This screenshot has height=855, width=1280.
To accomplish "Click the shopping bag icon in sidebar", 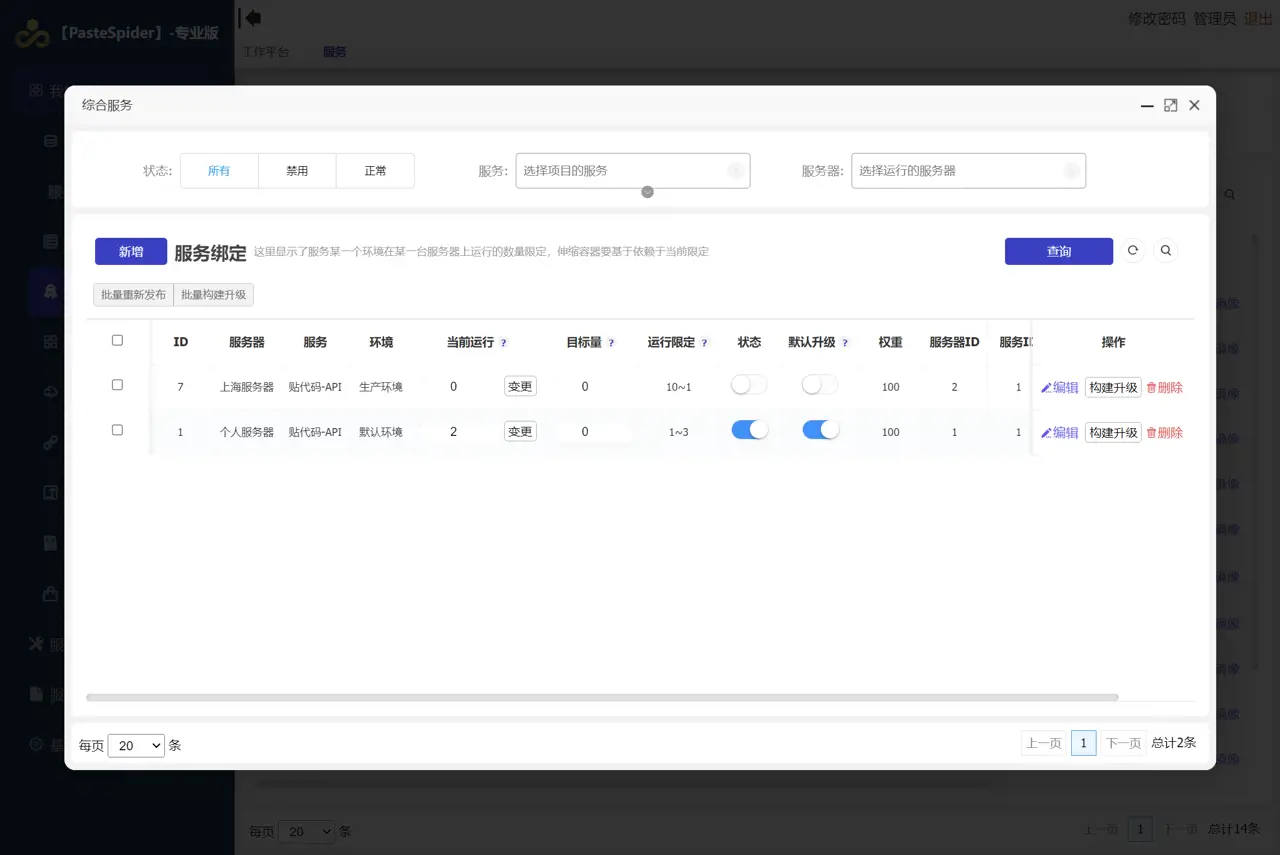I will coord(50,593).
